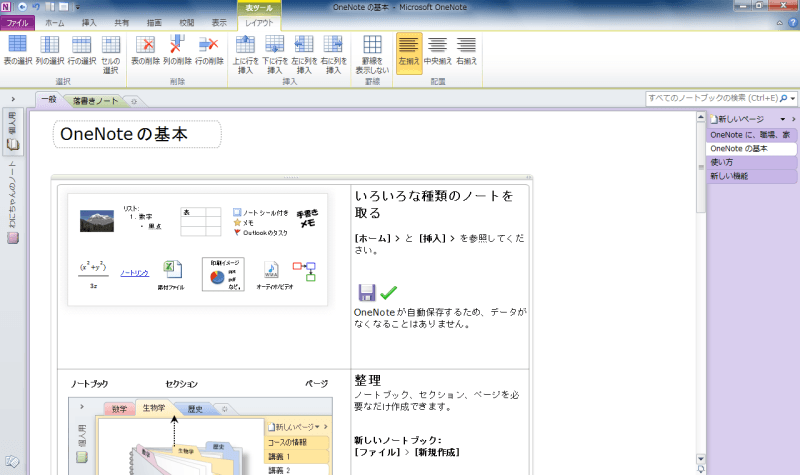Open page OneNote に、職場、家

751,135
